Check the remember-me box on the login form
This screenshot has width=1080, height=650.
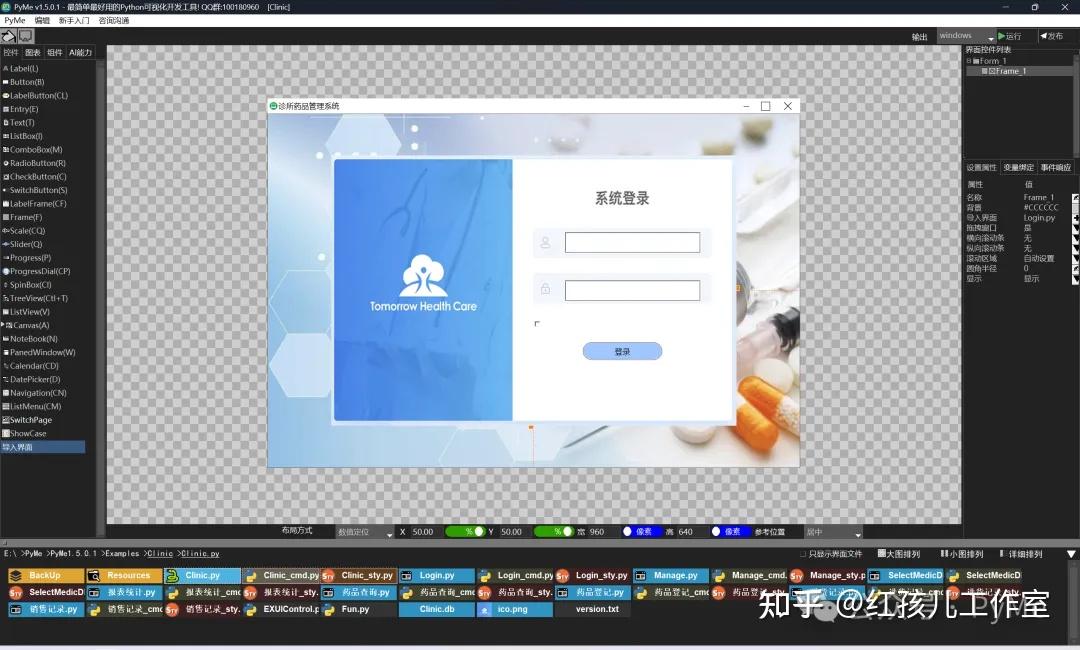(538, 323)
